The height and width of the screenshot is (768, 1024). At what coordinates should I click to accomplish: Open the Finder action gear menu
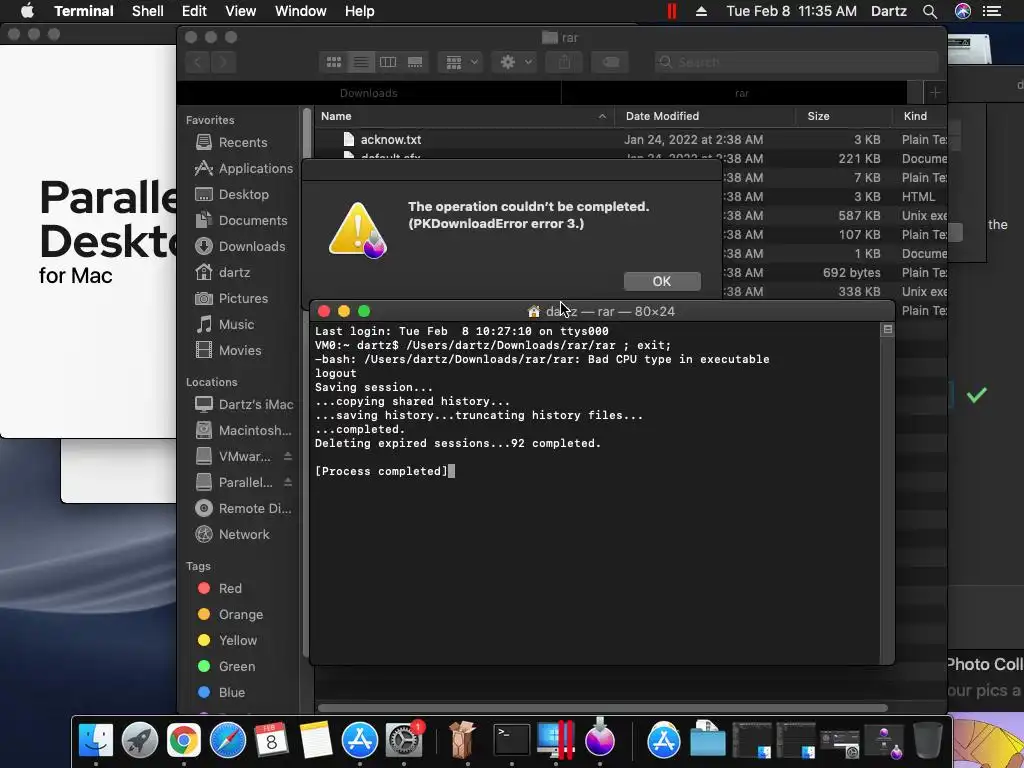point(515,62)
